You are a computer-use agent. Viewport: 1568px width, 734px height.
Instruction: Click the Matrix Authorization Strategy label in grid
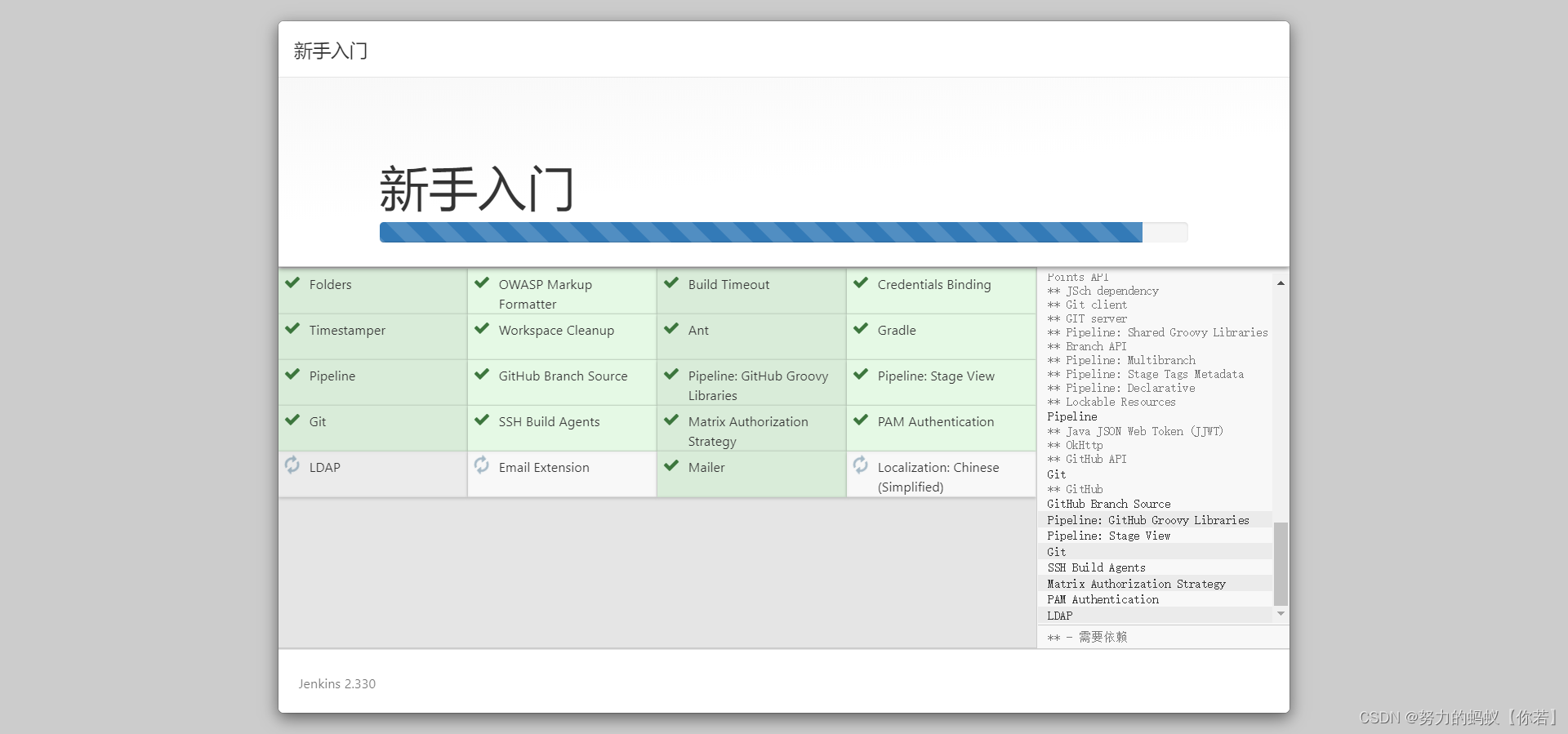tap(748, 431)
